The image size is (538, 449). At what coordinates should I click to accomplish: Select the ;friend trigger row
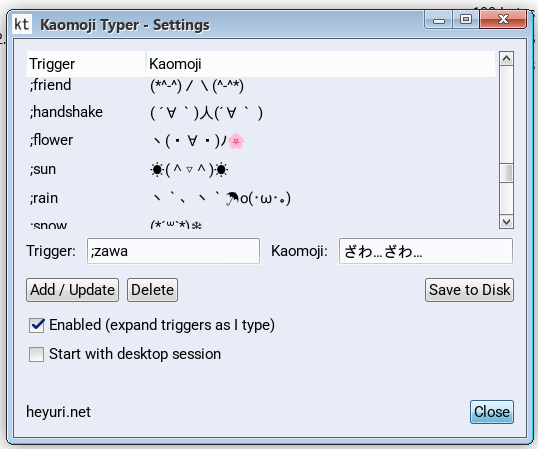[x=261, y=85]
